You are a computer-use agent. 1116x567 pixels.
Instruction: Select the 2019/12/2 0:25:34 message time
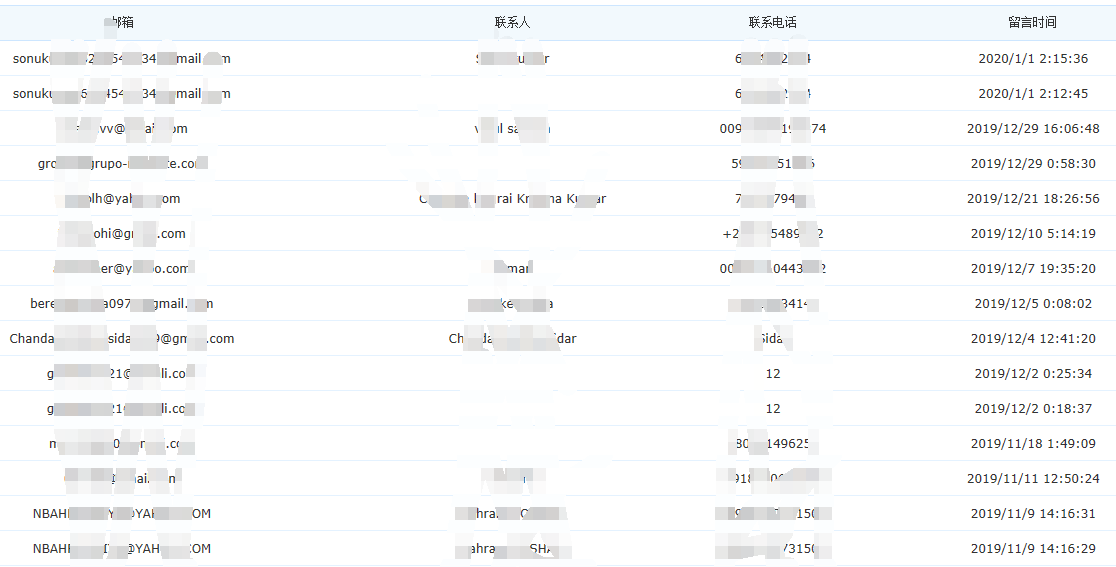point(1033,374)
